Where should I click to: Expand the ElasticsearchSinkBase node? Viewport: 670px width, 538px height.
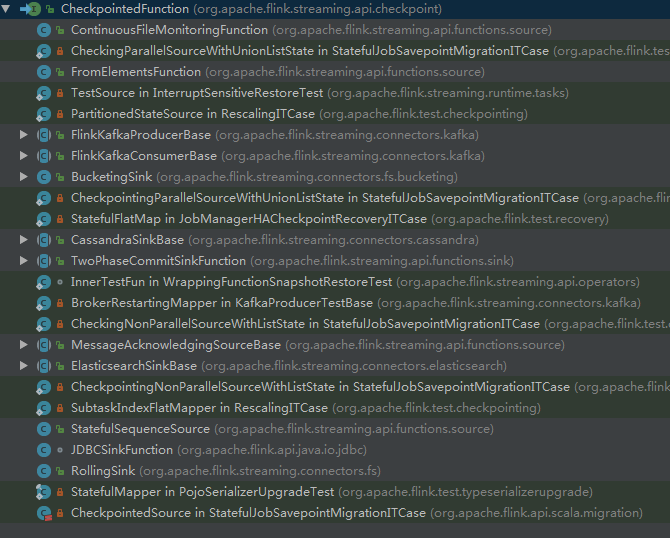tap(24, 365)
